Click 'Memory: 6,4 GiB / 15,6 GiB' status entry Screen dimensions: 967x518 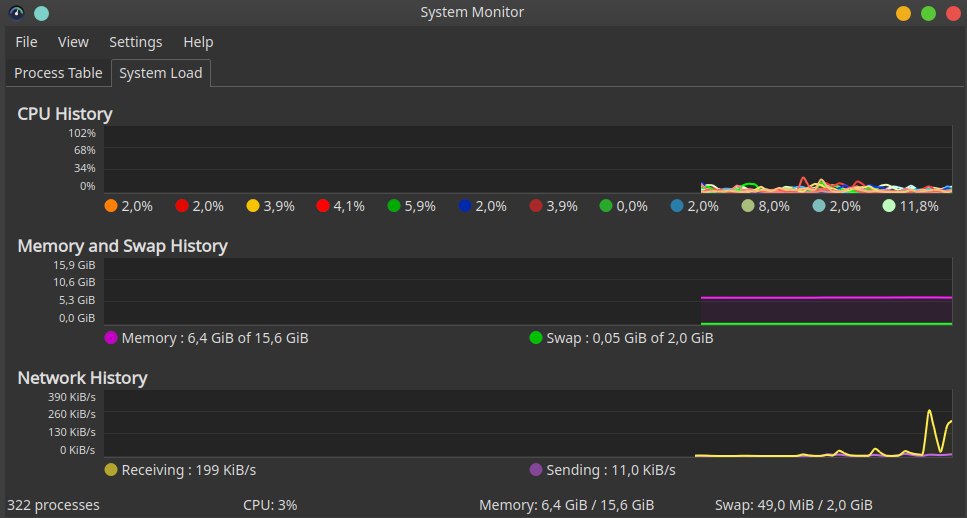point(567,505)
